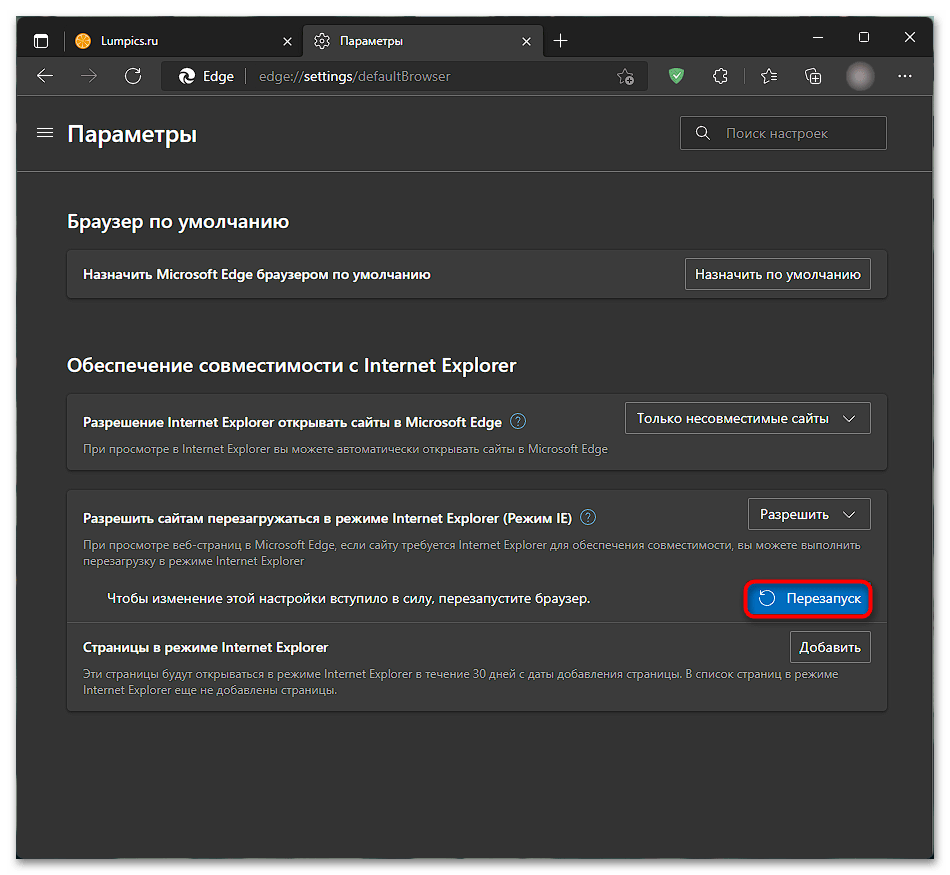This screenshot has height=875, width=950.
Task: Click the Edge logo in the address bar
Action: (187, 76)
